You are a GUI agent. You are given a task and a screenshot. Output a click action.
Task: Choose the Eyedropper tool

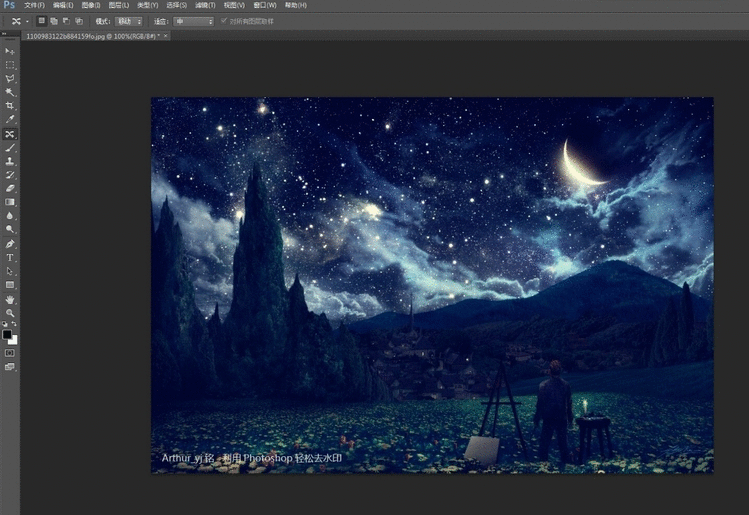pyautogui.click(x=10, y=120)
